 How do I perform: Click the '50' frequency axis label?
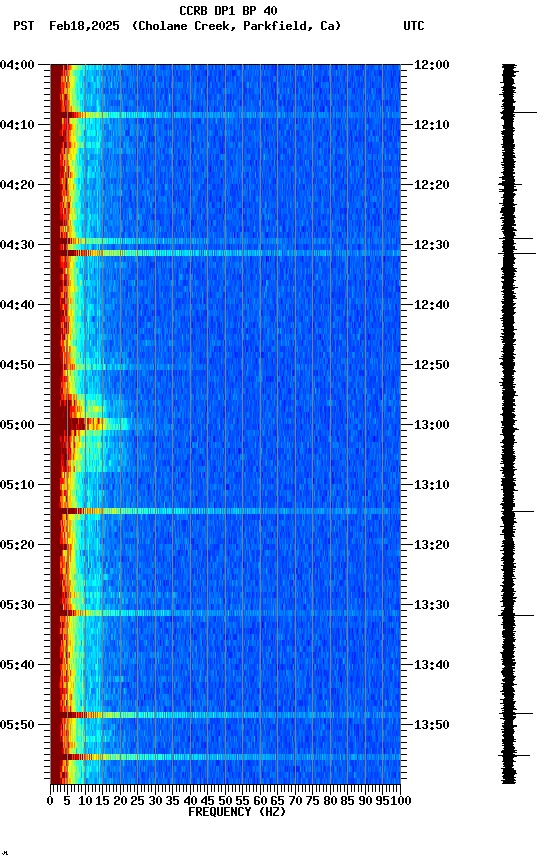click(225, 801)
